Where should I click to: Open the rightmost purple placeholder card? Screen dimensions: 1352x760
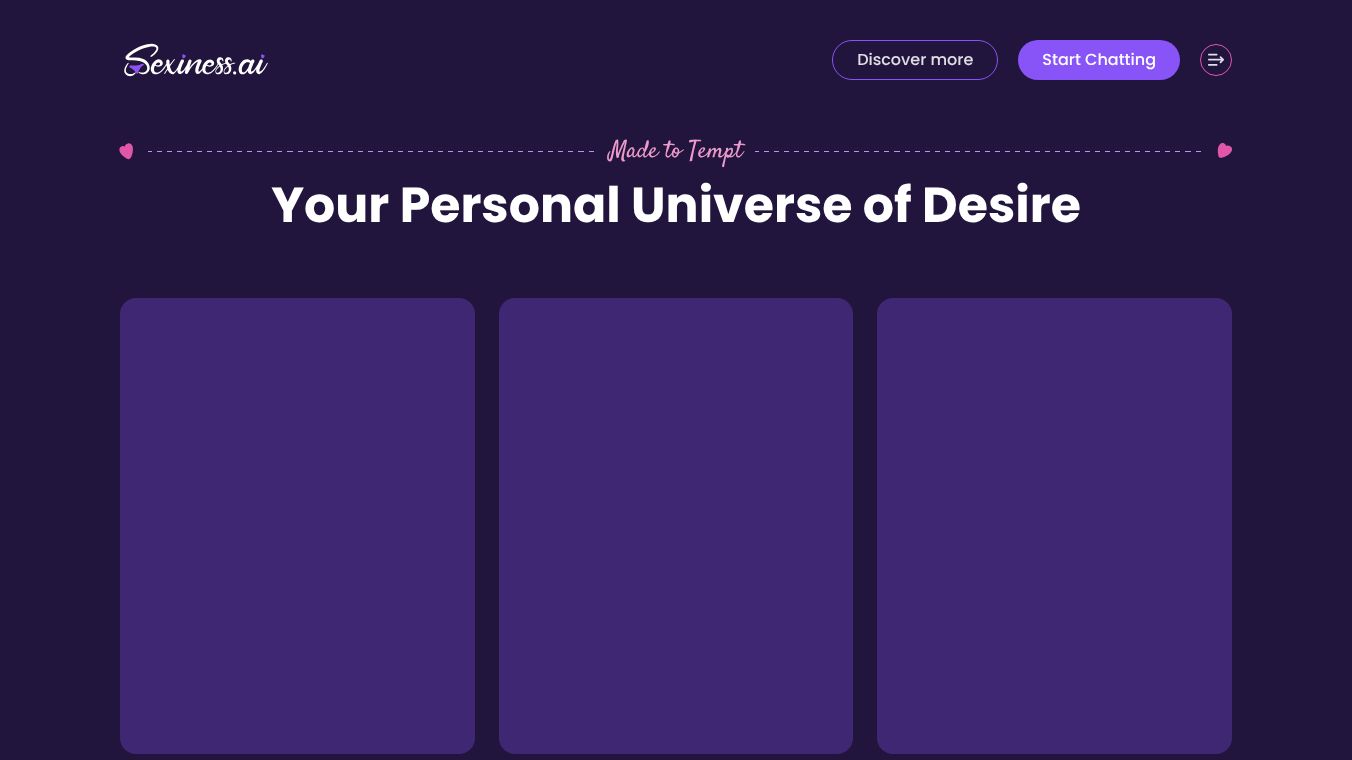(x=1054, y=526)
